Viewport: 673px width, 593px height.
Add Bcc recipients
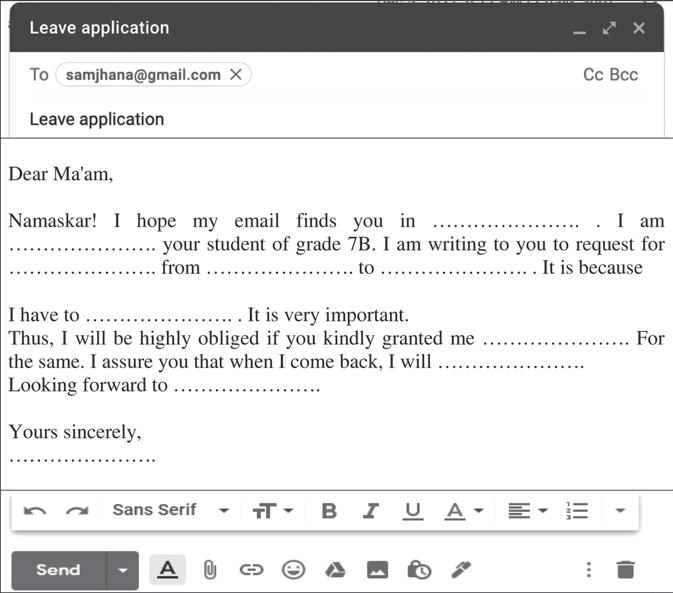click(x=624, y=75)
